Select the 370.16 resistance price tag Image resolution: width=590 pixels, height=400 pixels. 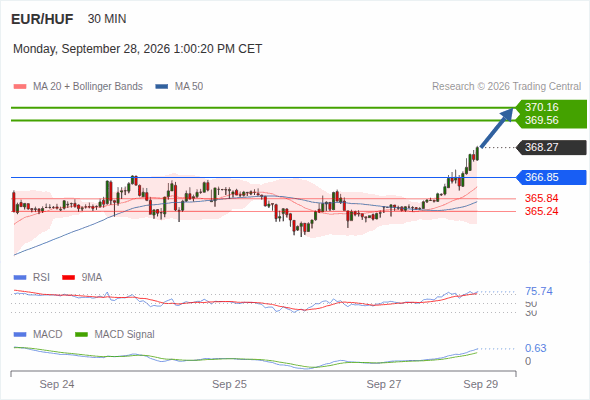[x=541, y=107]
